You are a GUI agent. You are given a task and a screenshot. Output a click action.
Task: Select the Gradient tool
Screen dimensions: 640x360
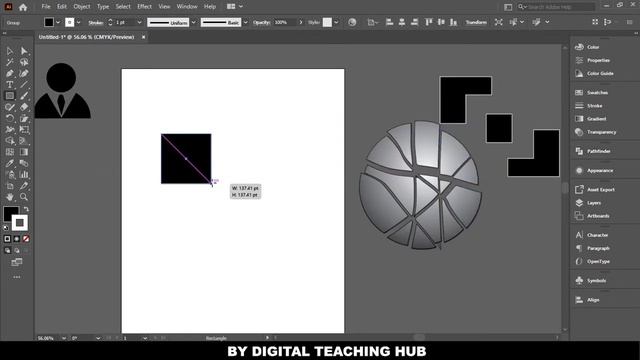(x=24, y=152)
